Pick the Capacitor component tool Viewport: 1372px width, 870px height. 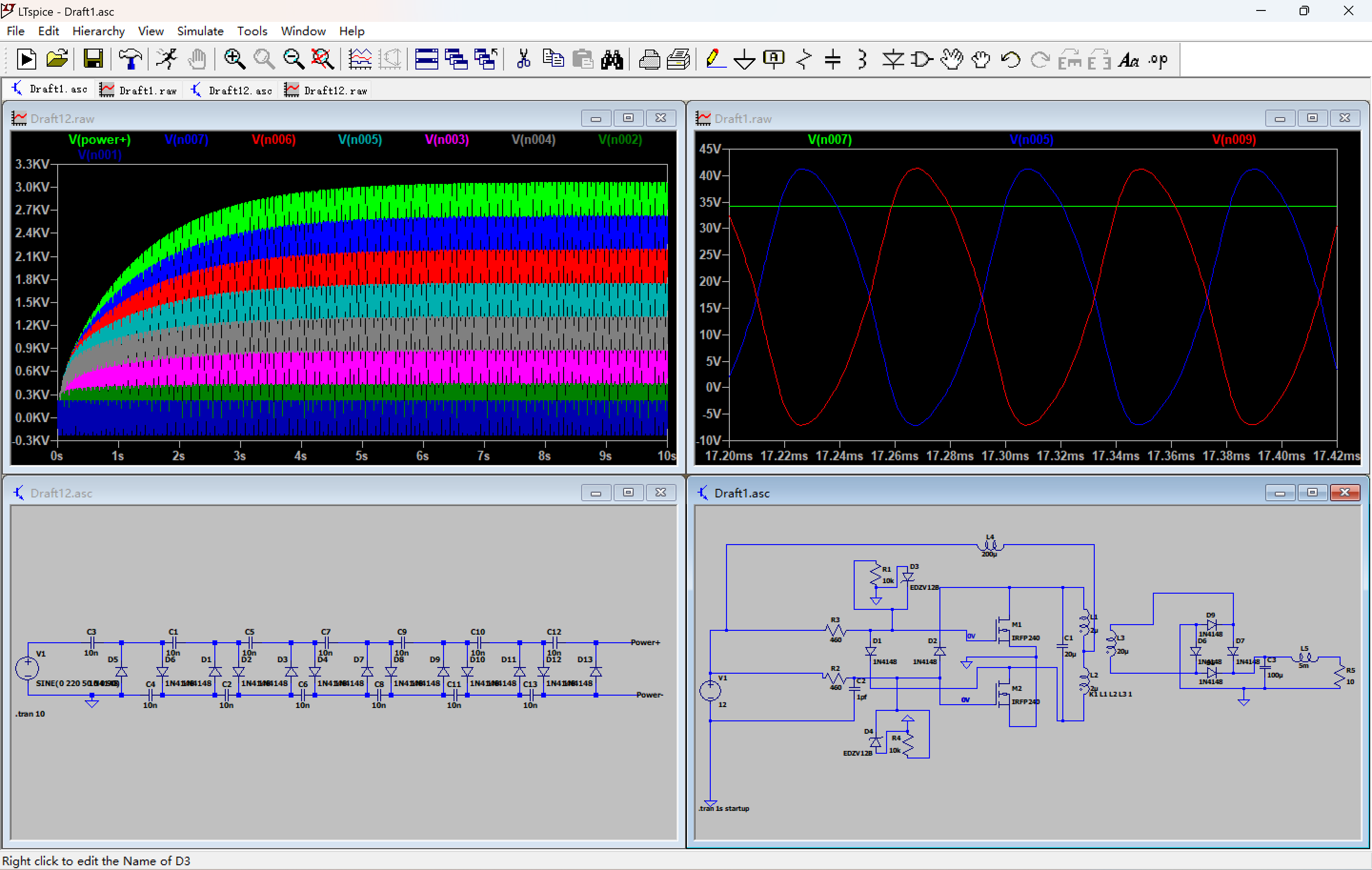click(x=832, y=59)
